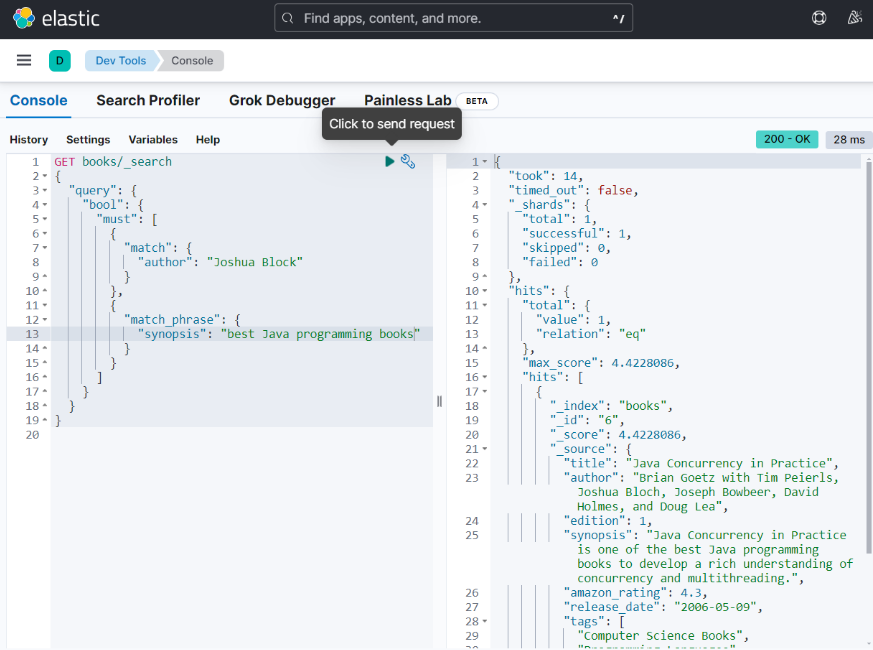Click the 28 ms response time badge
The image size is (873, 650).
pos(849,139)
